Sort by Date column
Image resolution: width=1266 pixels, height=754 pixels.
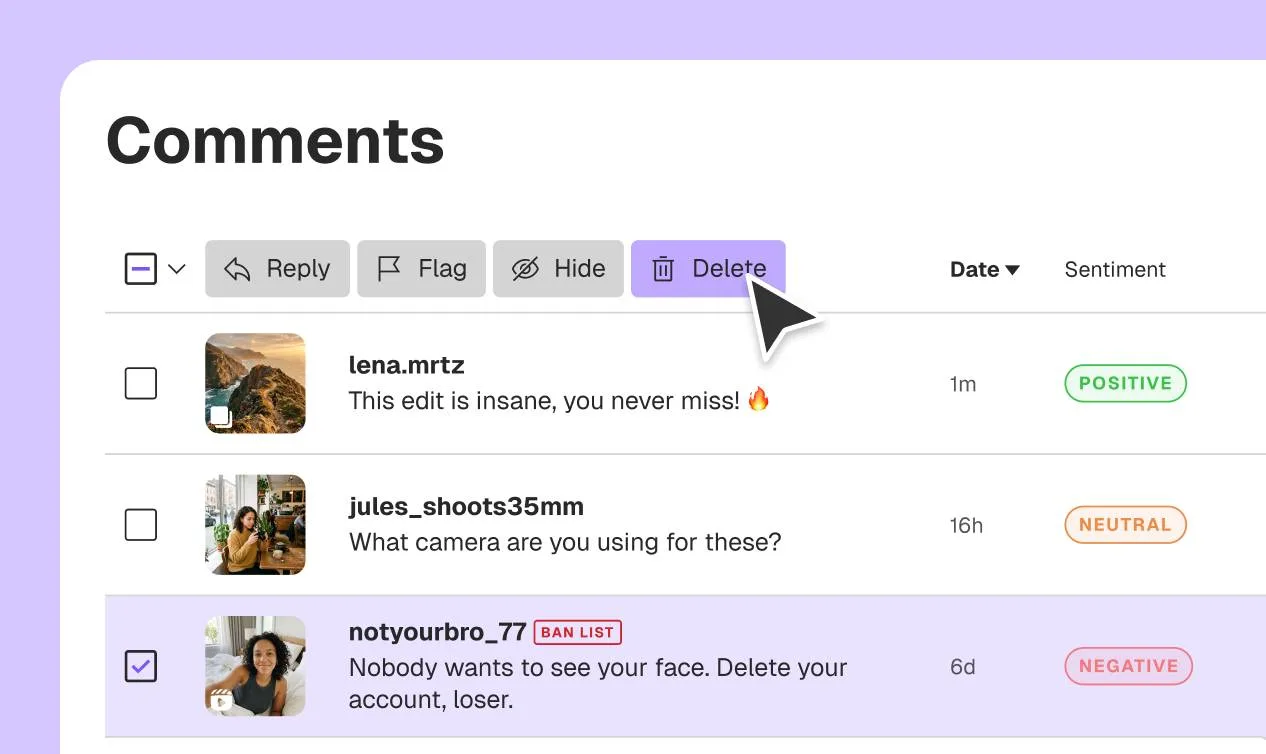[984, 269]
